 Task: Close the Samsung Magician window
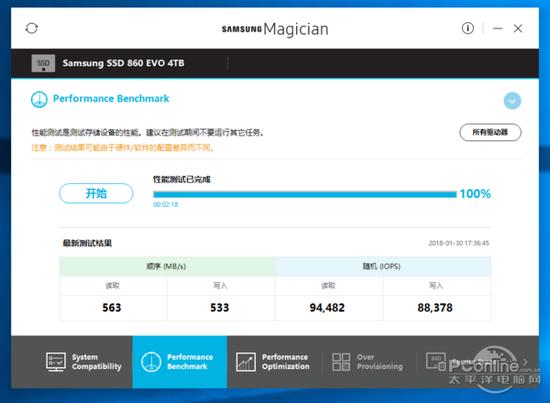tap(518, 28)
